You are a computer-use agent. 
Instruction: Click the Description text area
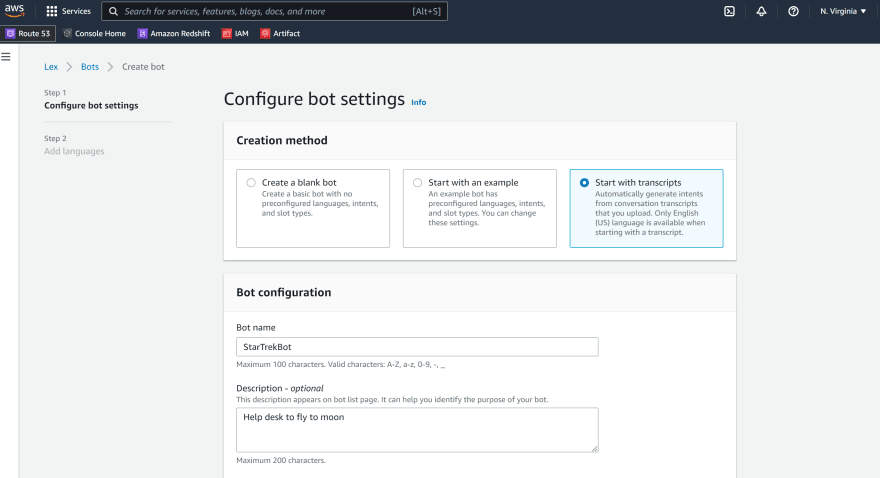417,430
